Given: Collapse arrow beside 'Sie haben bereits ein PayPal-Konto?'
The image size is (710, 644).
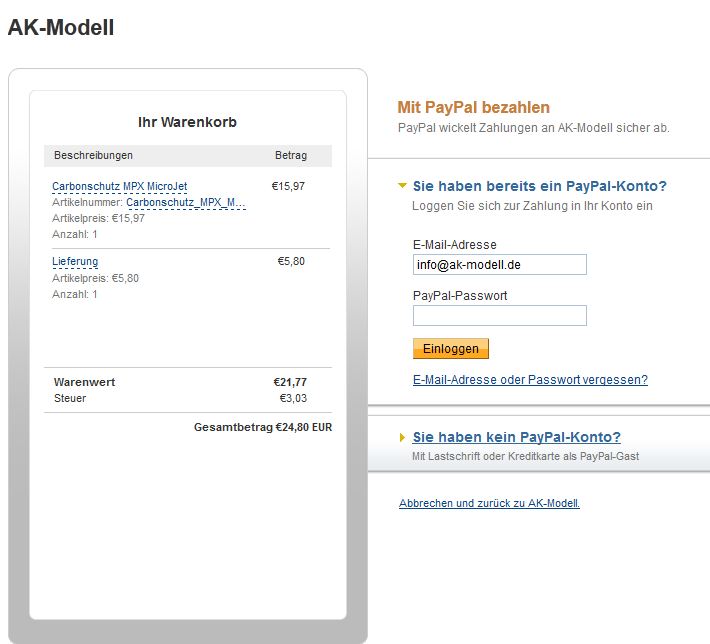Looking at the screenshot, I should [x=402, y=186].
